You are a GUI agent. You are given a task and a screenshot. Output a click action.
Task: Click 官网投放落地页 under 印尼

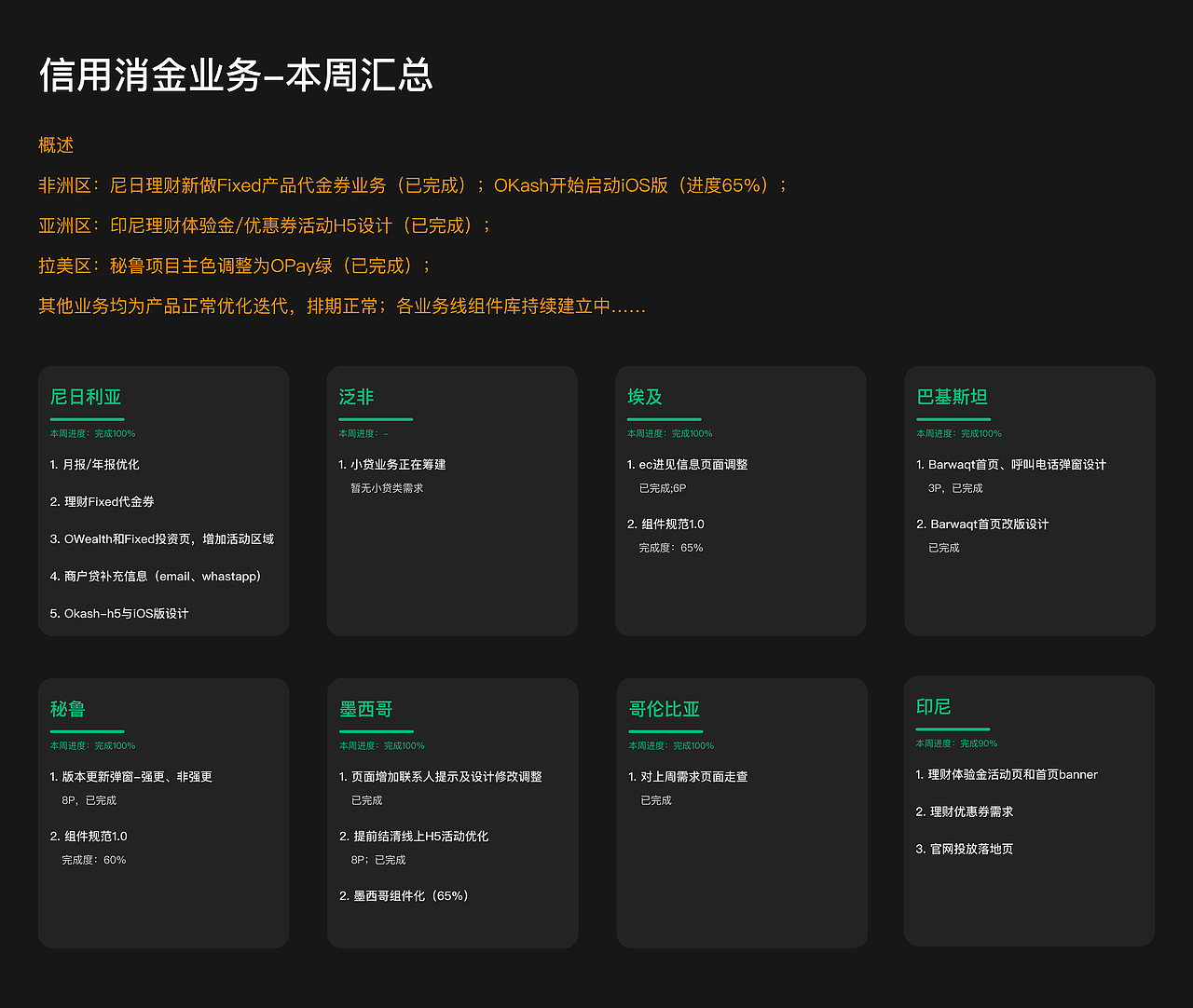point(965,849)
